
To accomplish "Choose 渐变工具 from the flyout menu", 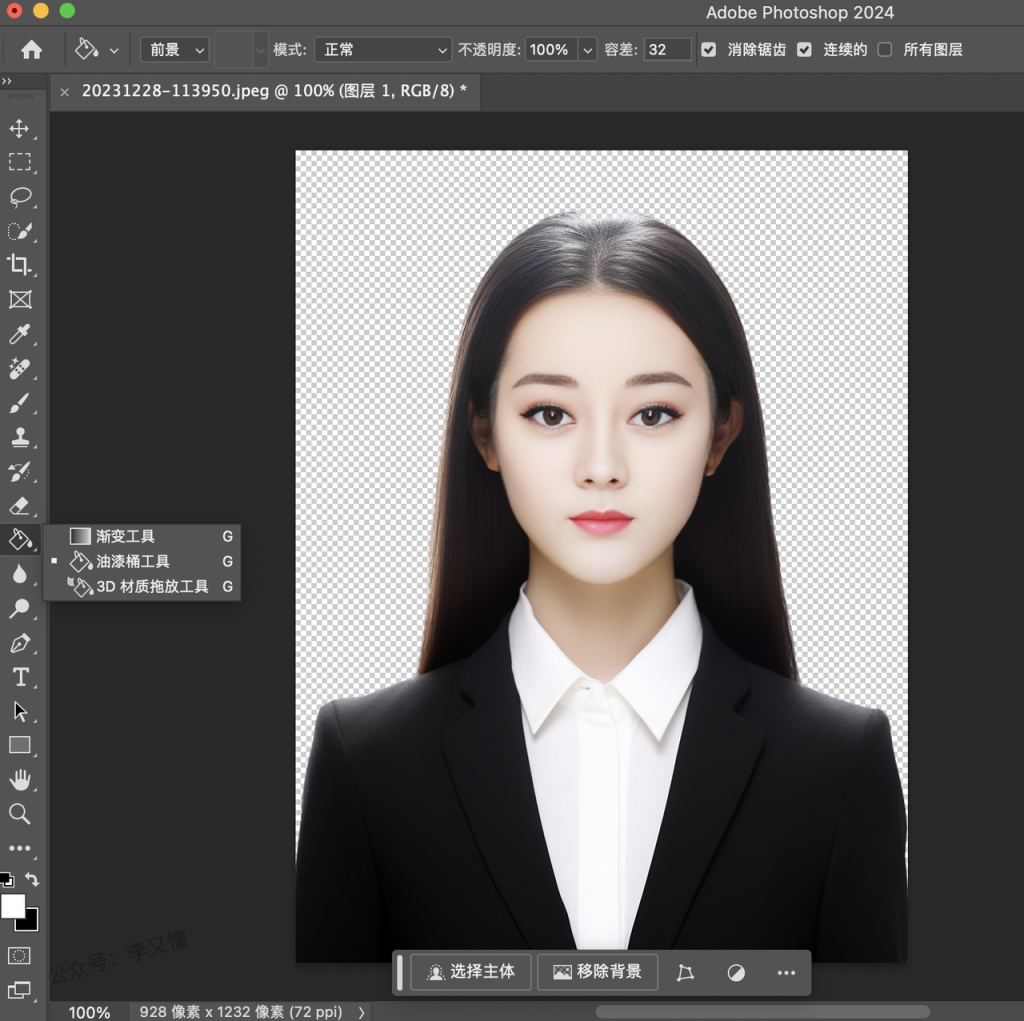I will pyautogui.click(x=126, y=536).
